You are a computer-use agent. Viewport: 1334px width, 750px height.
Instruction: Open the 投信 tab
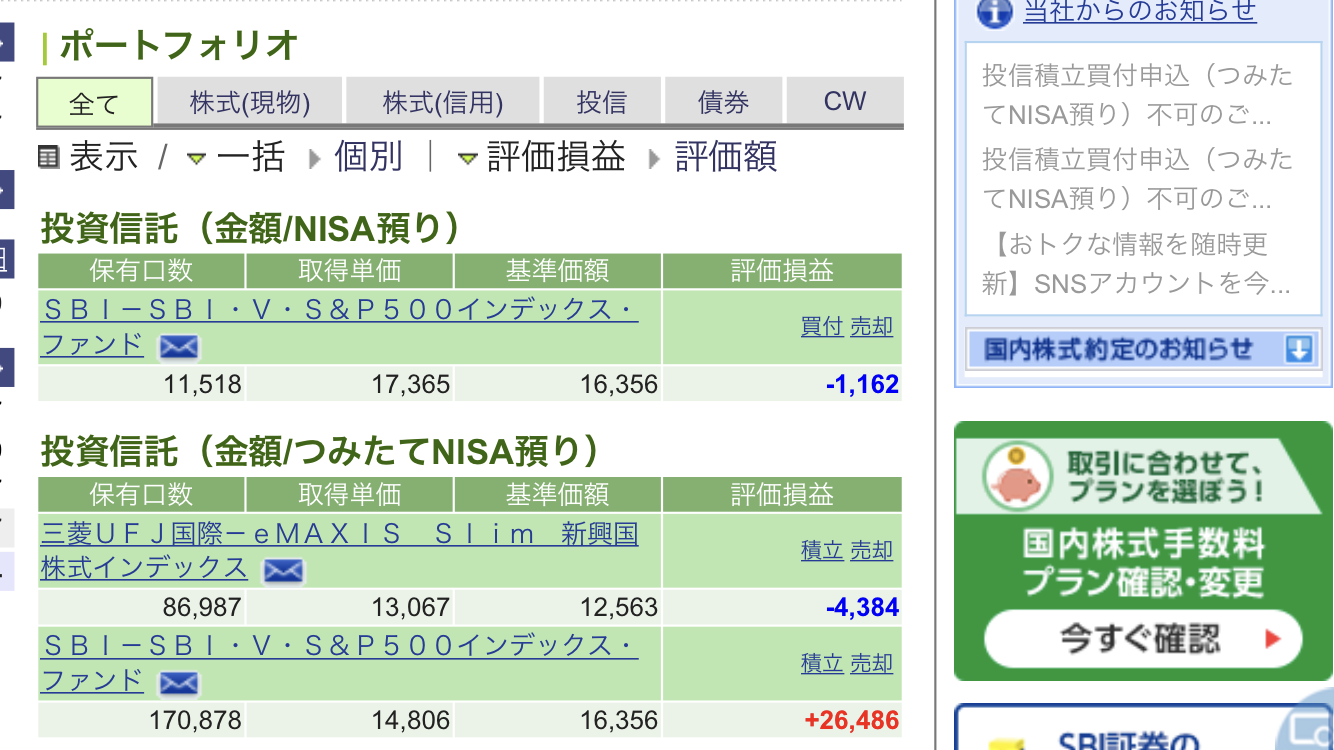602,102
